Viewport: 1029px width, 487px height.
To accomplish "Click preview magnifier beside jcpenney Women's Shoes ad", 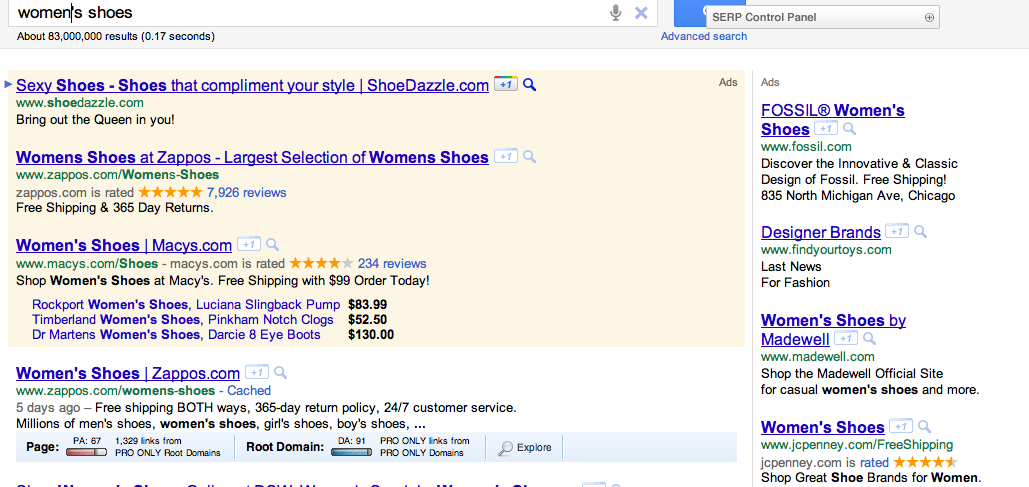I will tap(924, 425).
